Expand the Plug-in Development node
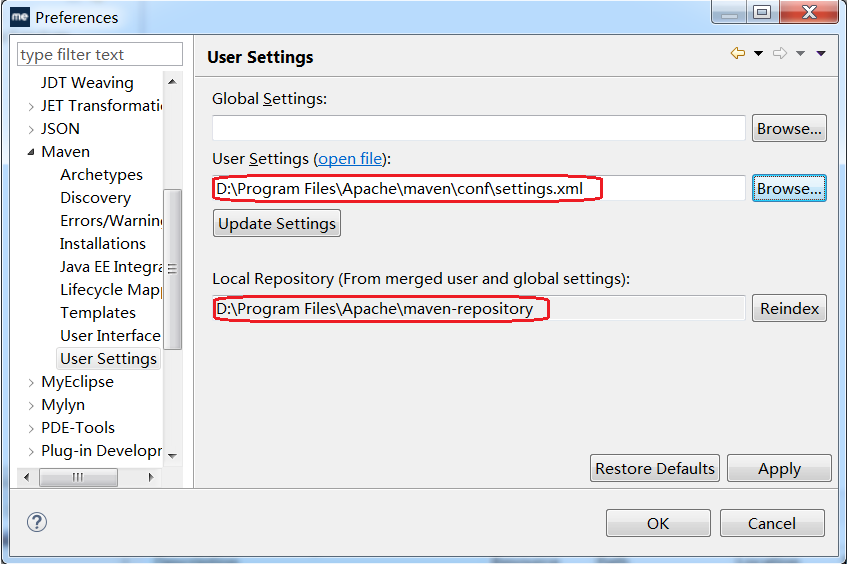Screen dimensions: 848x564 (31, 452)
